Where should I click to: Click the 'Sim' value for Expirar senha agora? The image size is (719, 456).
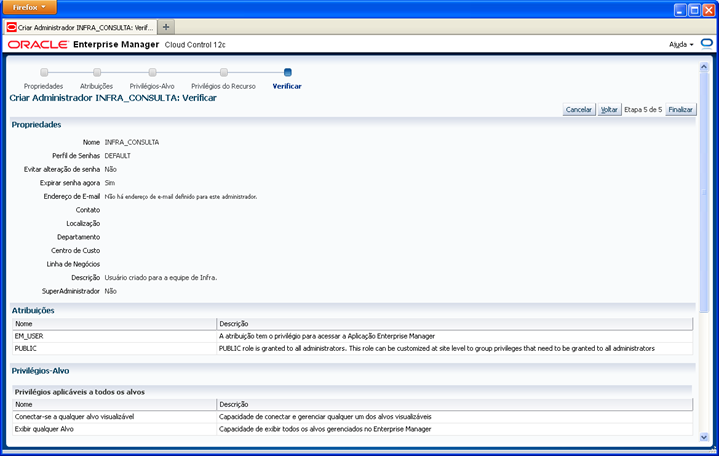(110, 183)
